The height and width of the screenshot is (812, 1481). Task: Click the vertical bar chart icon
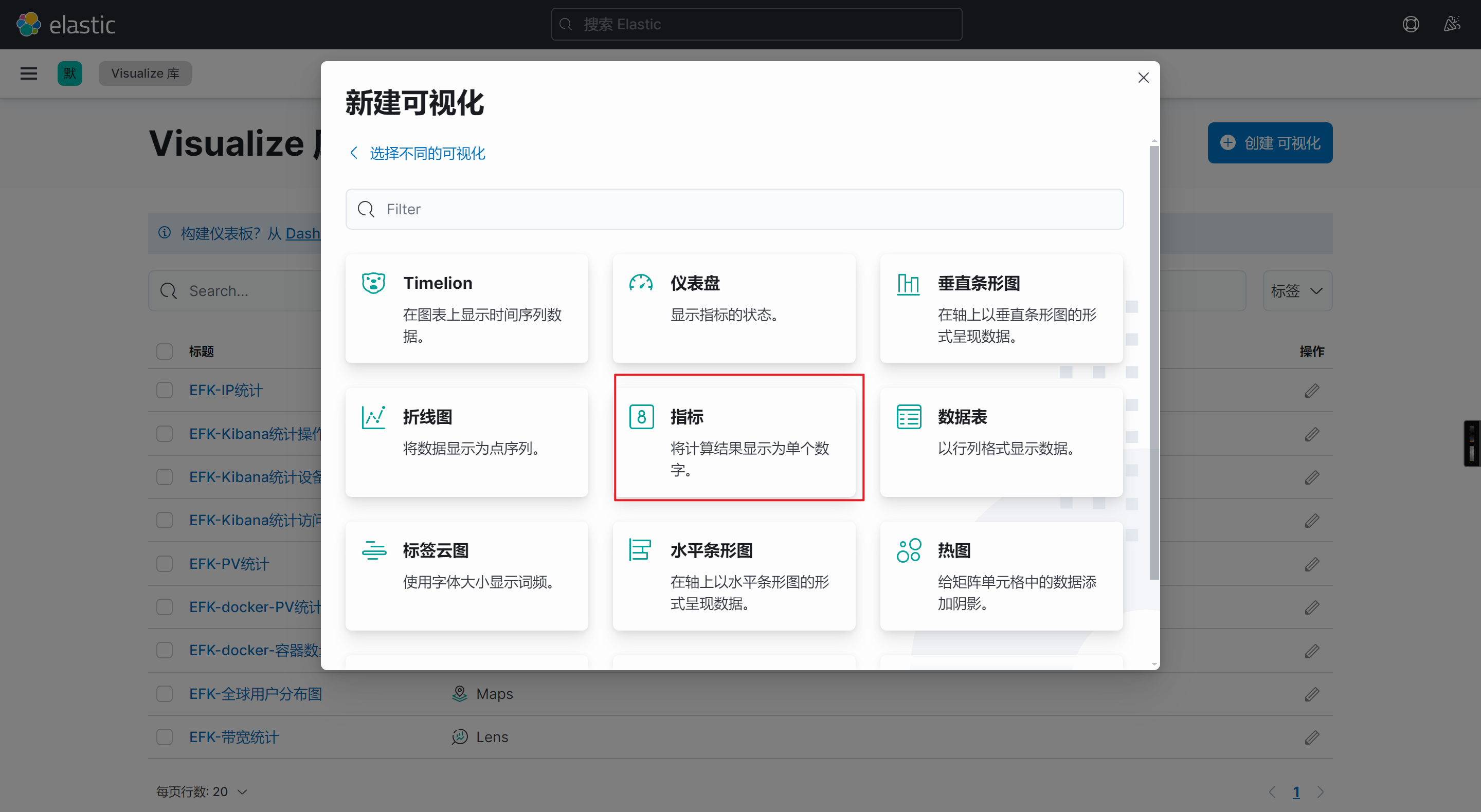[x=908, y=284]
